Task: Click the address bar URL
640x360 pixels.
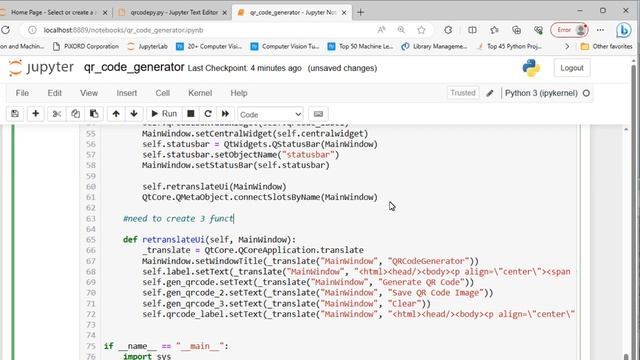Action: coord(123,30)
